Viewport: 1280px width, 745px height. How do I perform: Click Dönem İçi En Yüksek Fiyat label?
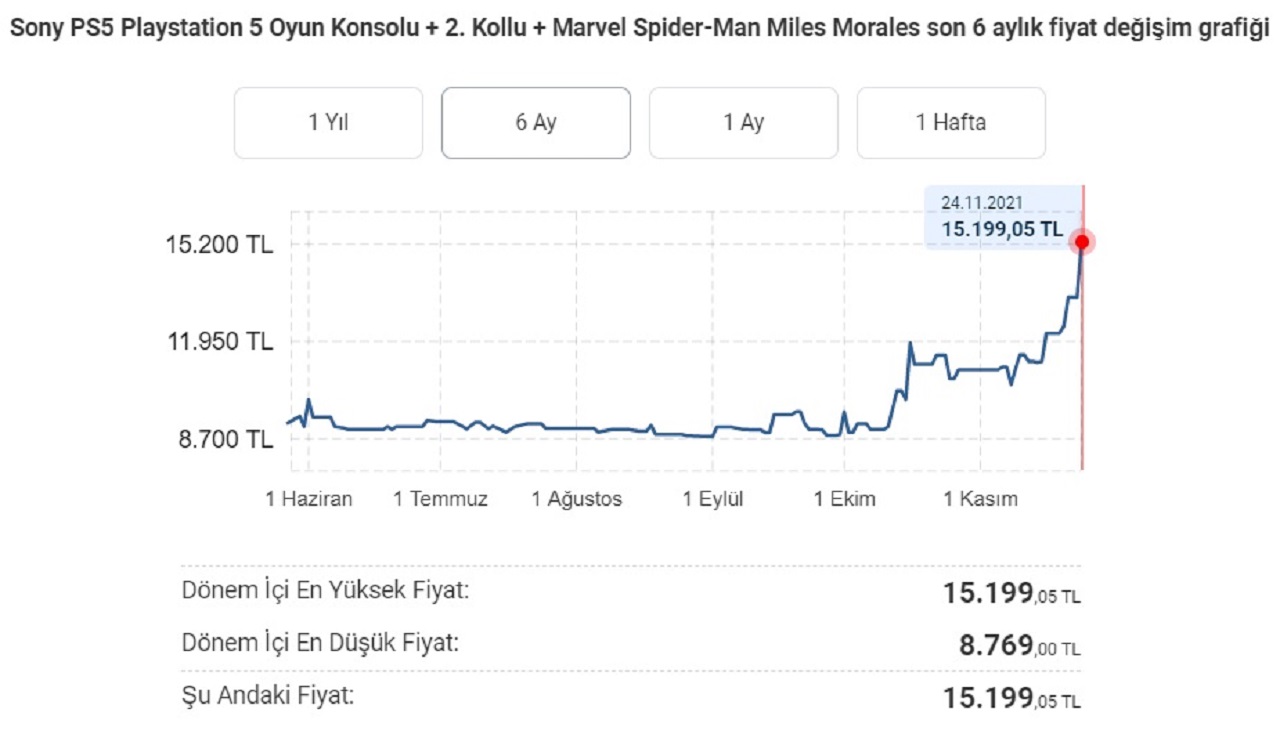point(325,590)
